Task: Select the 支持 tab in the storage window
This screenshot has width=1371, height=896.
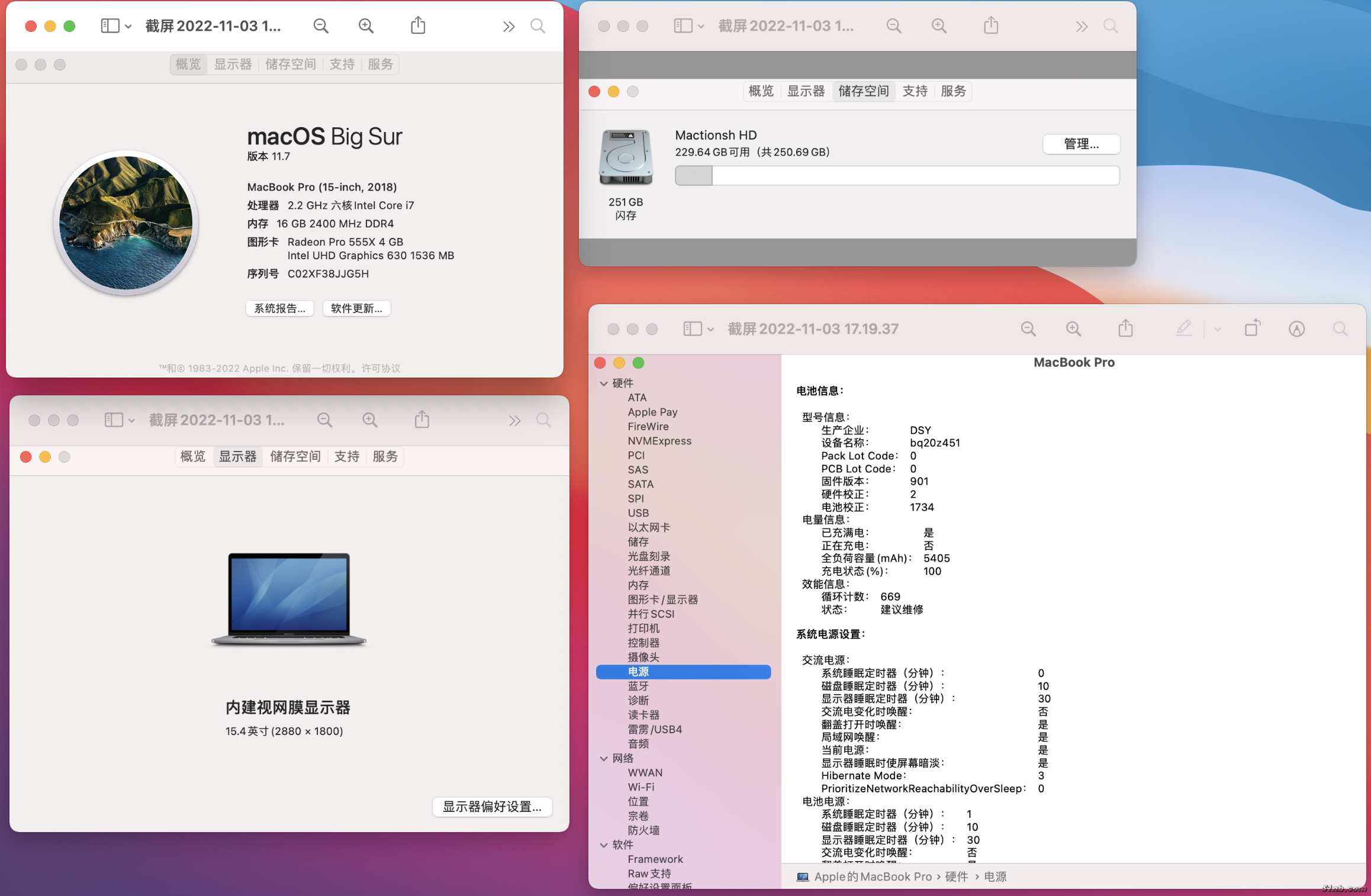Action: [x=915, y=91]
